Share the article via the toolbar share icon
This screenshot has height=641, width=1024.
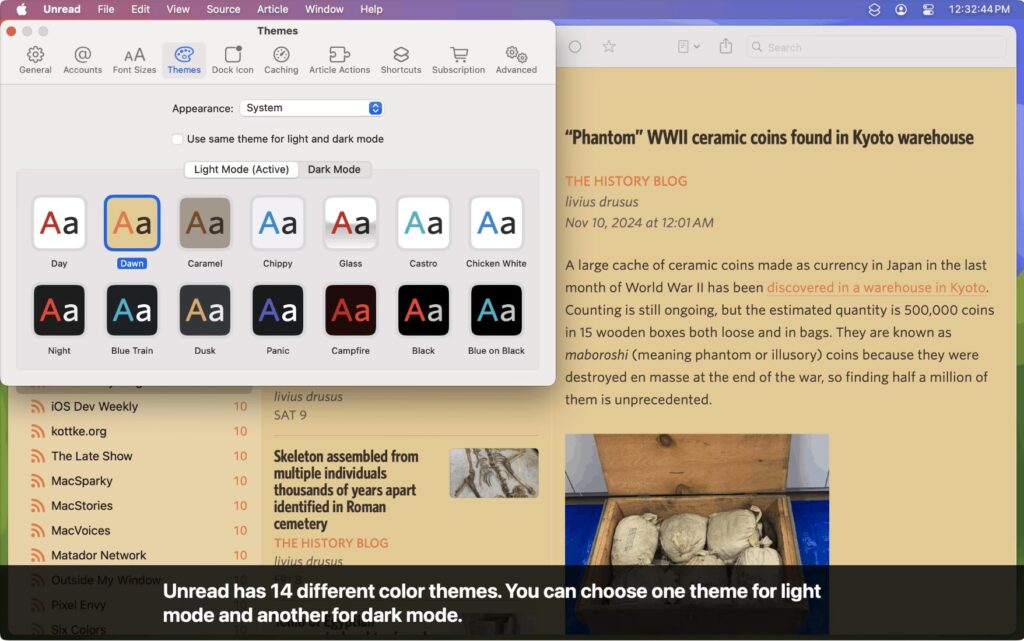click(x=725, y=46)
